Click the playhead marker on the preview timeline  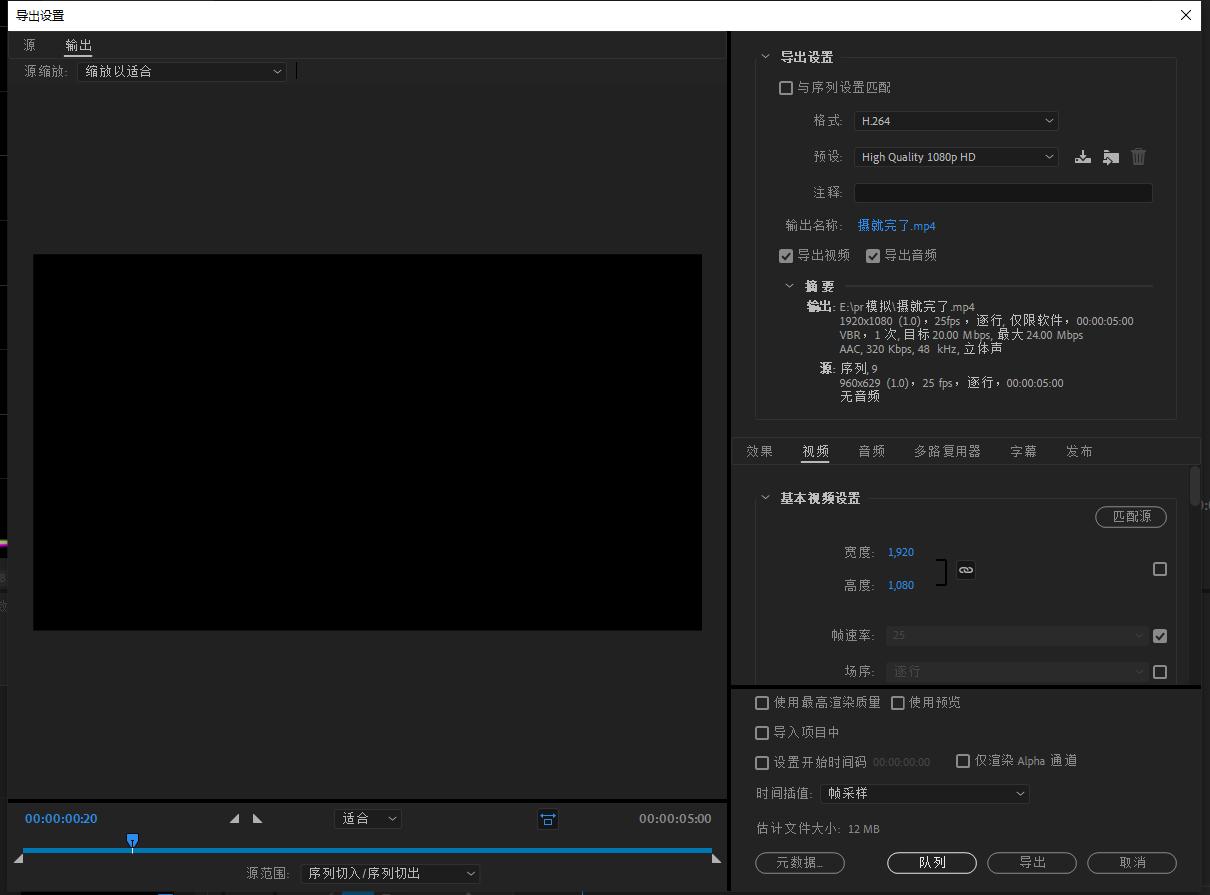coord(132,841)
